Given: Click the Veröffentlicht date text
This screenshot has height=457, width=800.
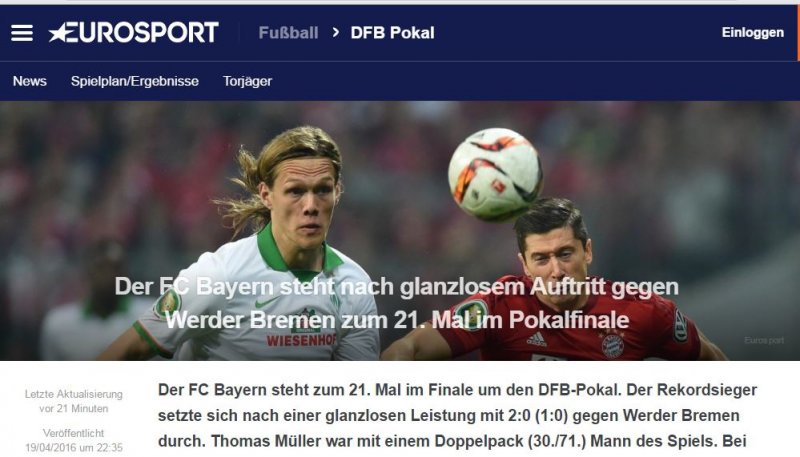Looking at the screenshot, I should click(x=74, y=441).
